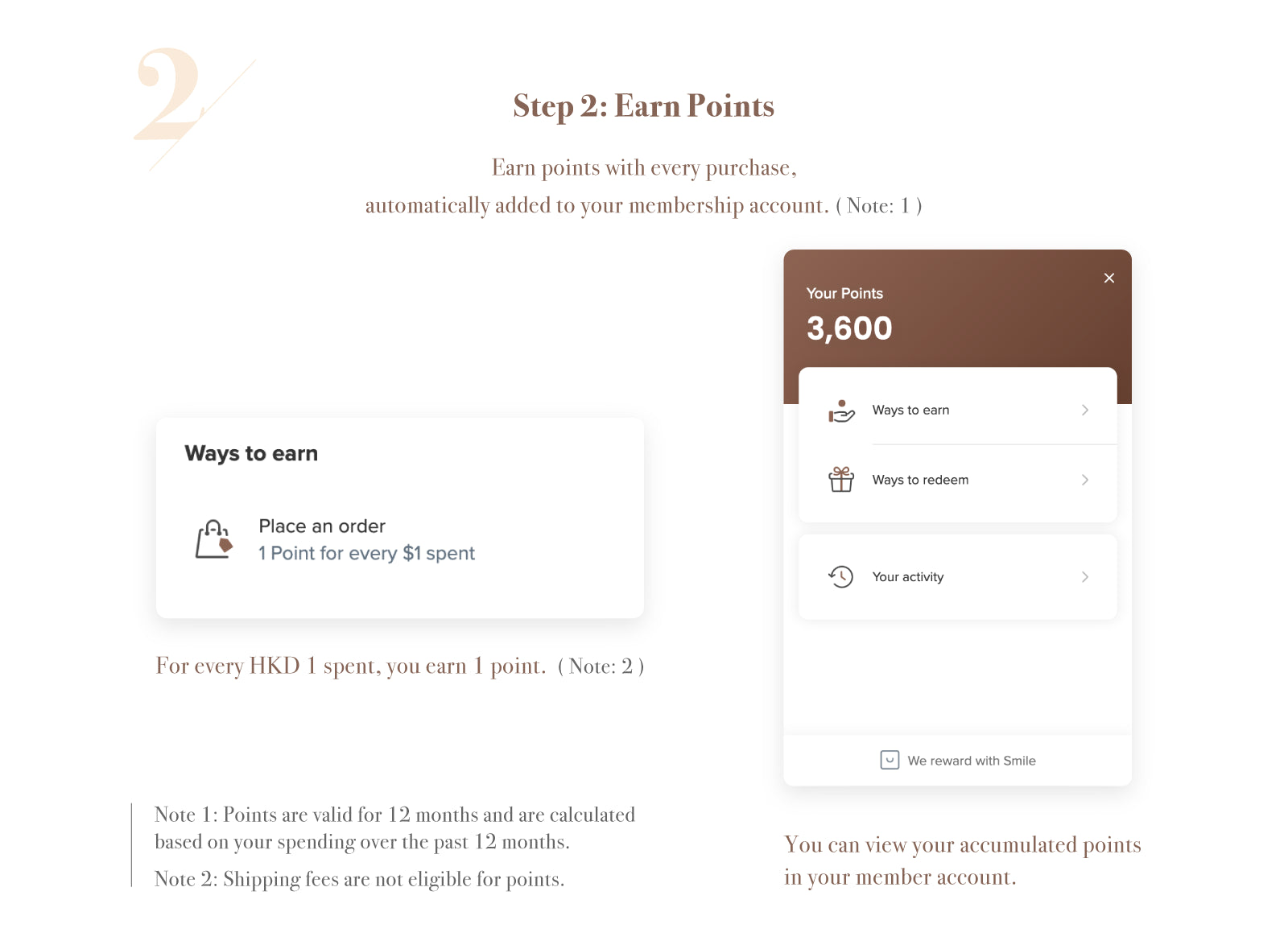
Task: Click the gift box Ways to redeem icon
Action: [841, 480]
